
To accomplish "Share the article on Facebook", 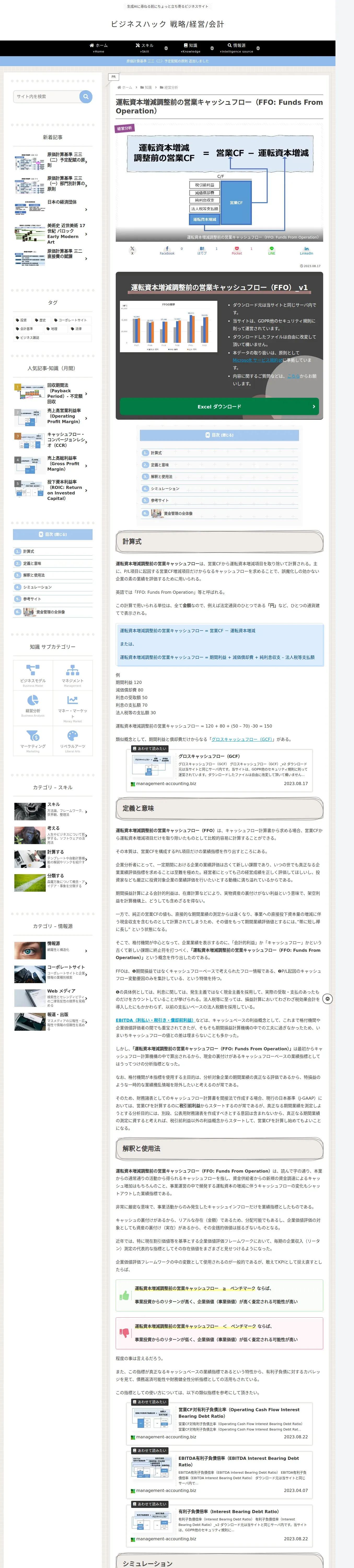I will 167,250.
